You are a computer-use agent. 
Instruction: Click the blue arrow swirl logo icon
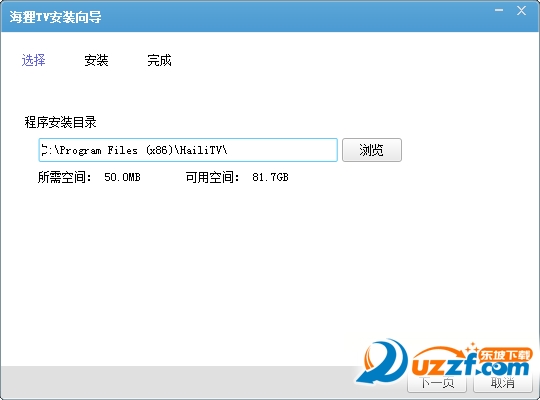tap(382, 362)
